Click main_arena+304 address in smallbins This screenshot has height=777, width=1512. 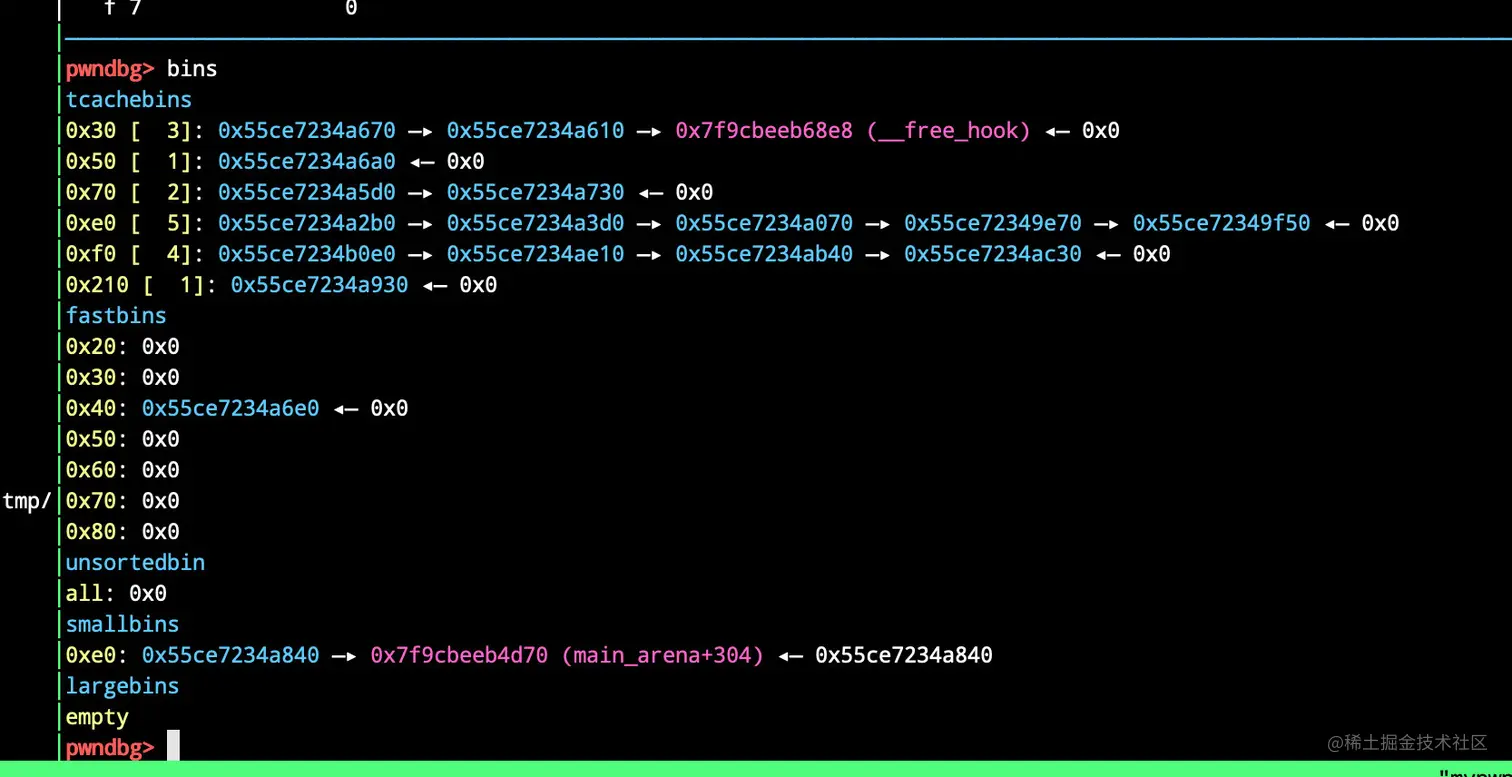pos(567,656)
